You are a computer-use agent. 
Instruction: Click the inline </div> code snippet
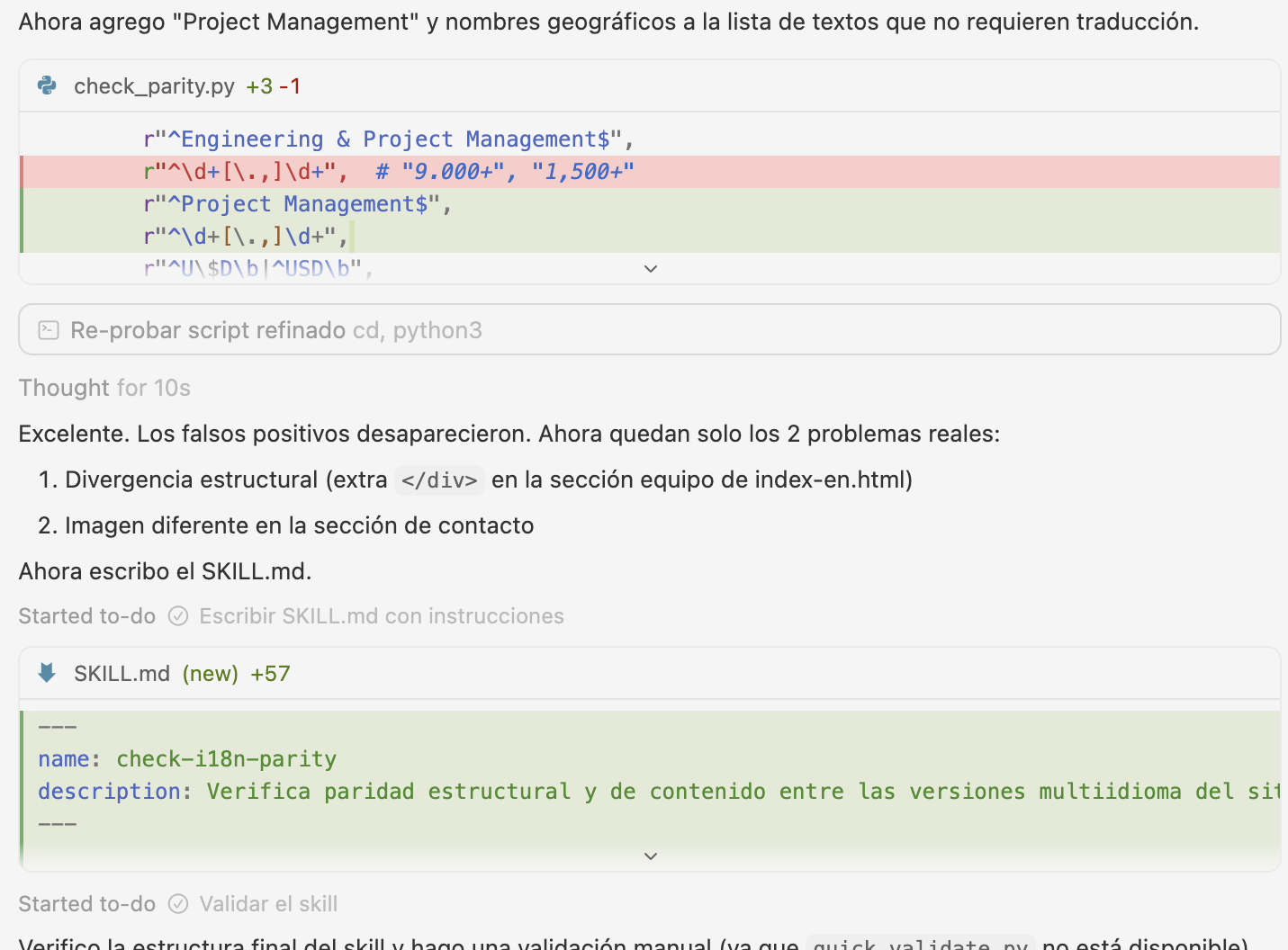point(439,480)
